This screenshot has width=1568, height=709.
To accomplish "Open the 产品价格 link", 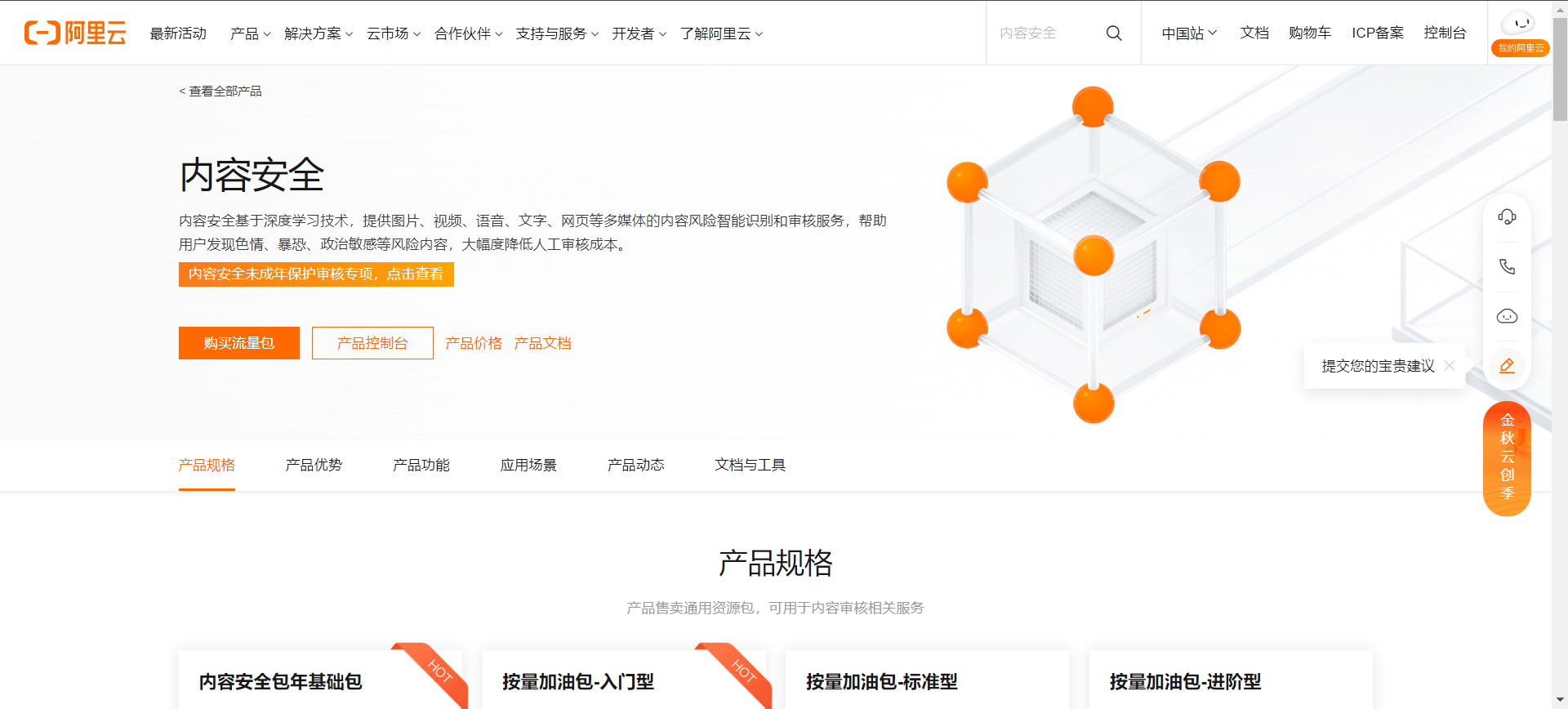I will 474,343.
